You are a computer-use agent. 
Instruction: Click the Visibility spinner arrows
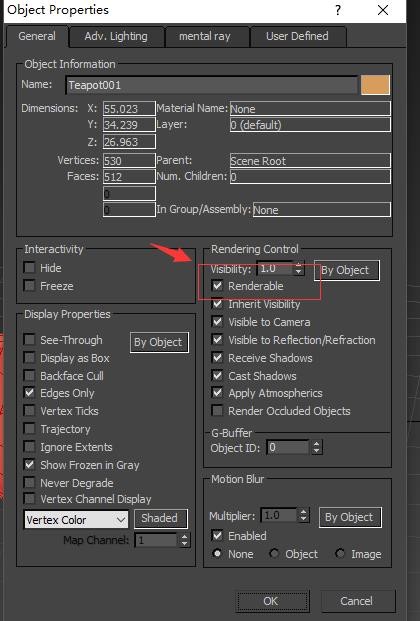click(299, 269)
